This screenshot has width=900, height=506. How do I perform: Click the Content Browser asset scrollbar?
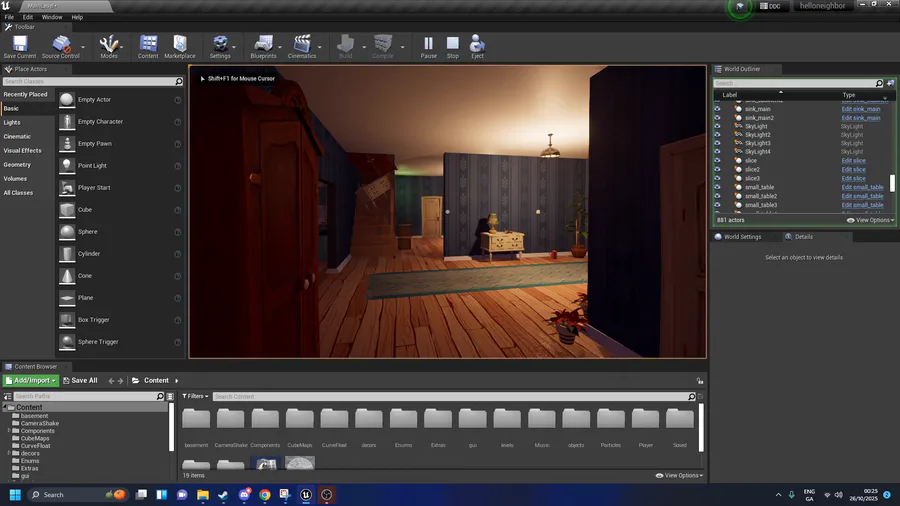point(701,427)
